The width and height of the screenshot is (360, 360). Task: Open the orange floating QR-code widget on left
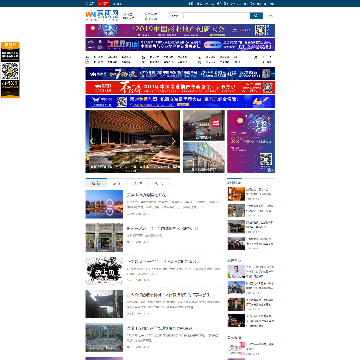[10, 70]
